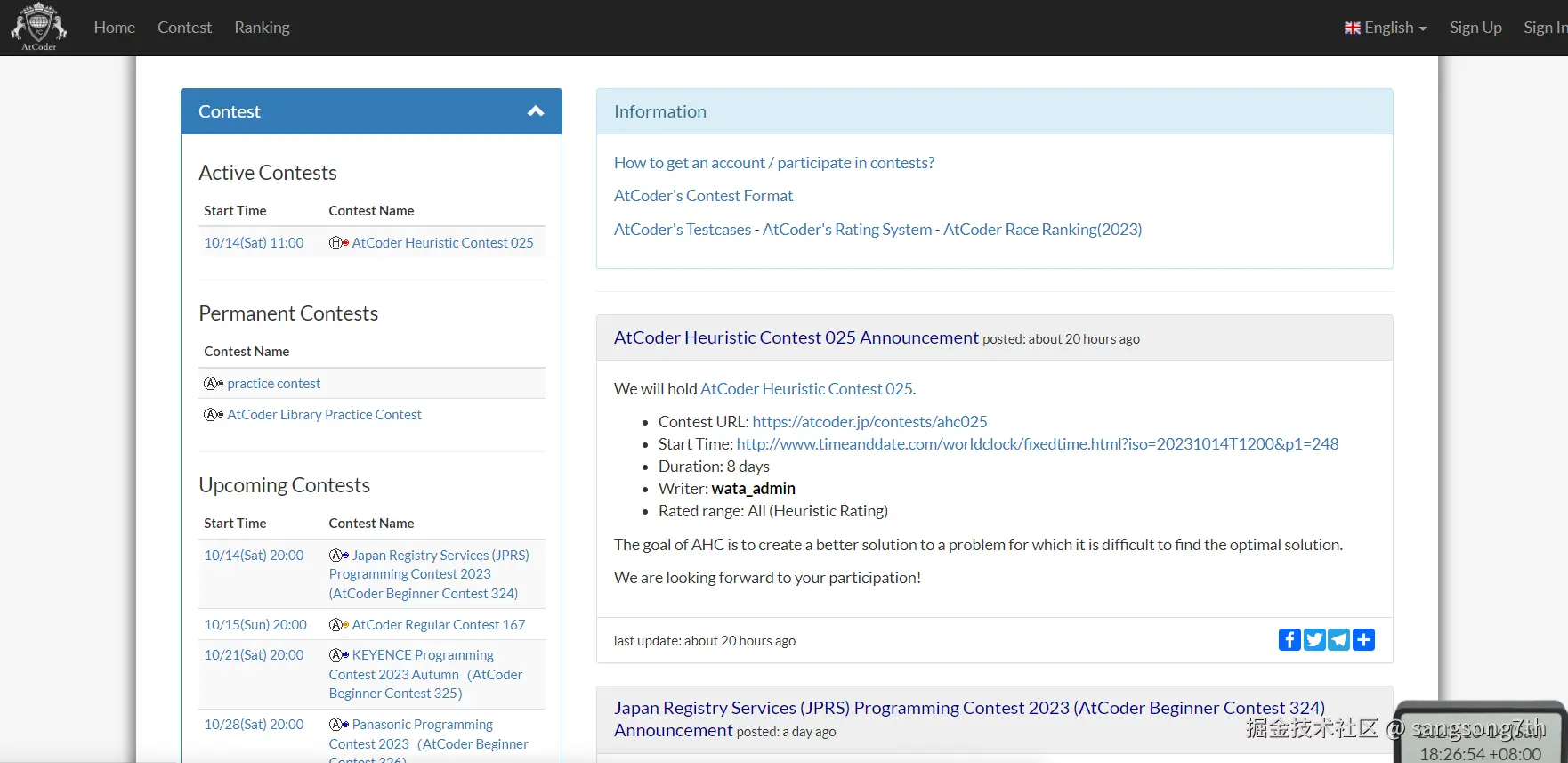This screenshot has width=1568, height=763.
Task: Open 'How to get an account / participate in contests?'
Action: pyautogui.click(x=774, y=162)
